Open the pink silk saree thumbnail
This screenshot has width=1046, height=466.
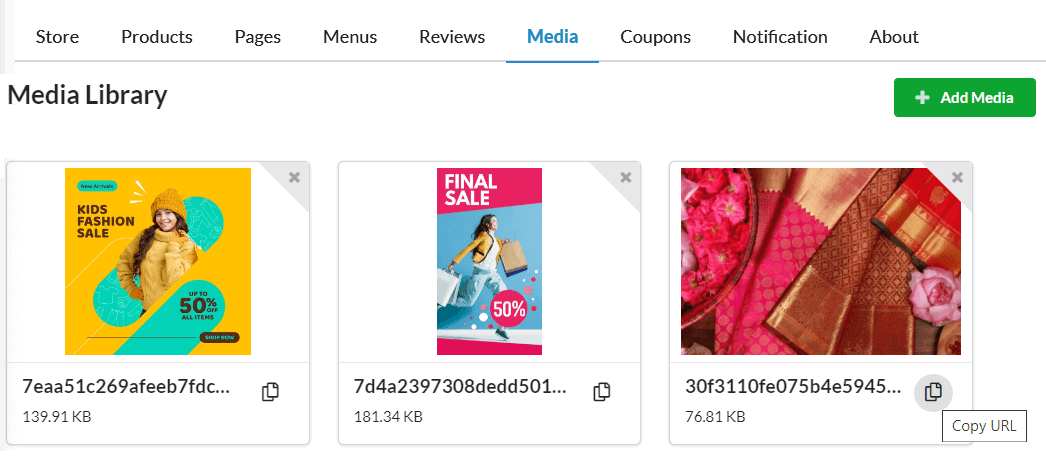[821, 261]
